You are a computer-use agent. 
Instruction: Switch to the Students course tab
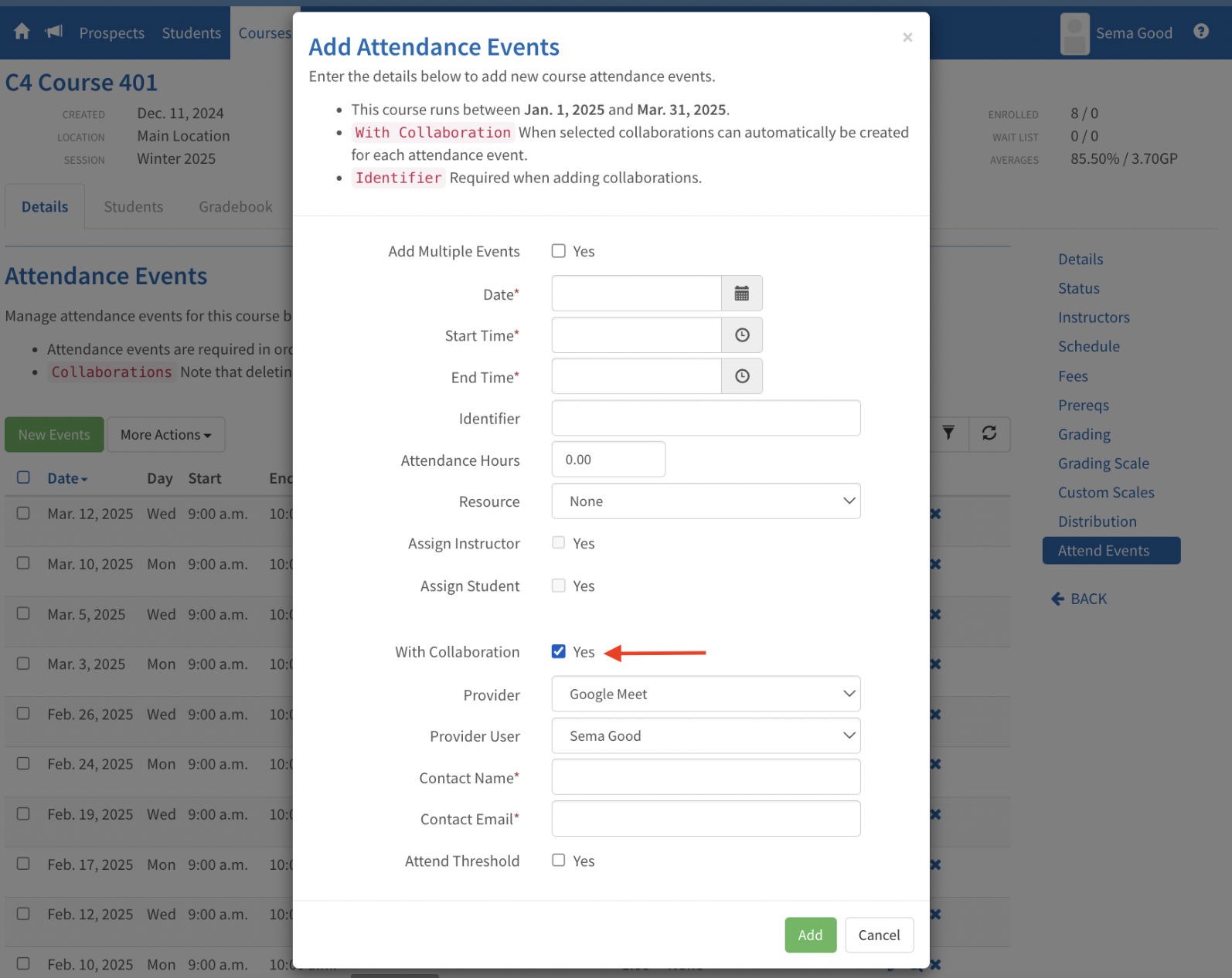pos(134,207)
